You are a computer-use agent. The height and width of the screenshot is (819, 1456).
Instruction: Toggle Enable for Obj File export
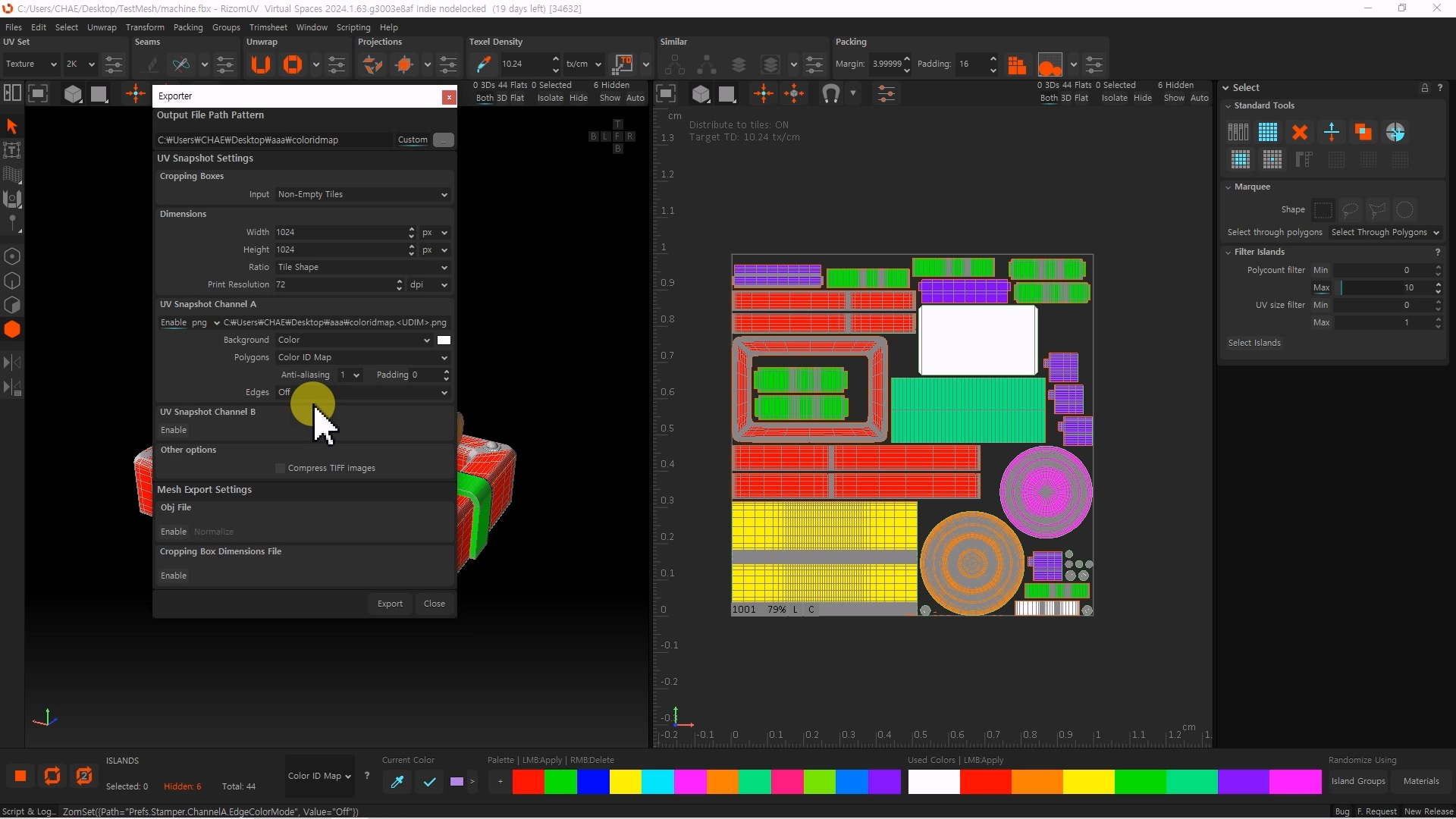(x=174, y=532)
